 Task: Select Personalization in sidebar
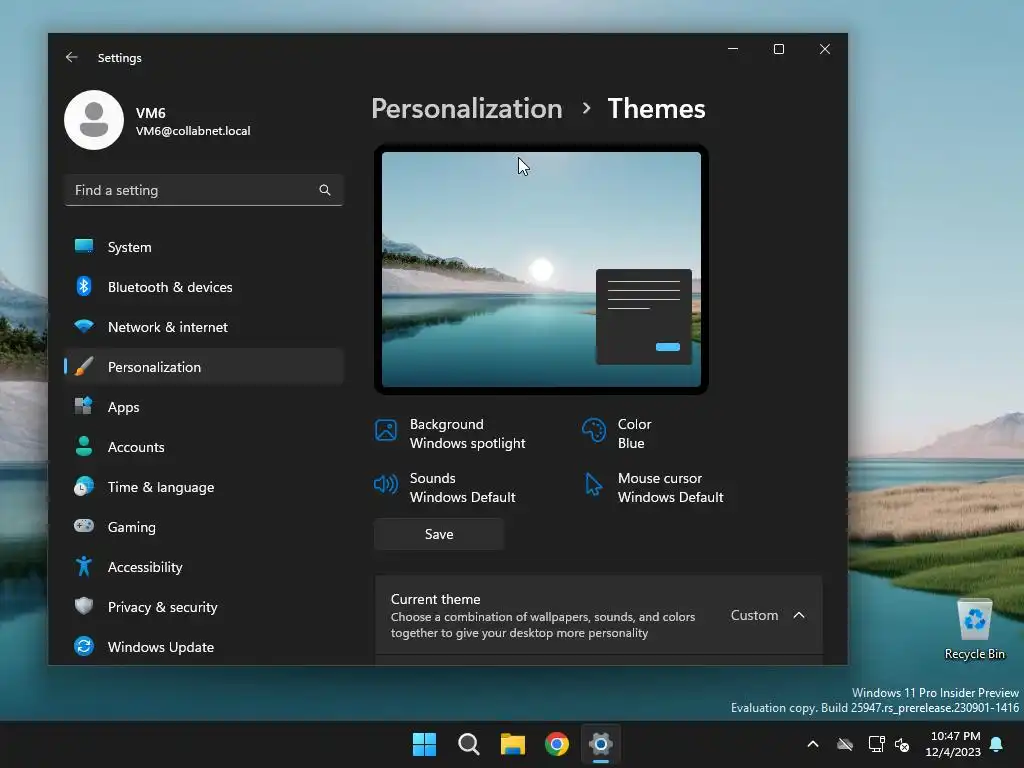[204, 366]
